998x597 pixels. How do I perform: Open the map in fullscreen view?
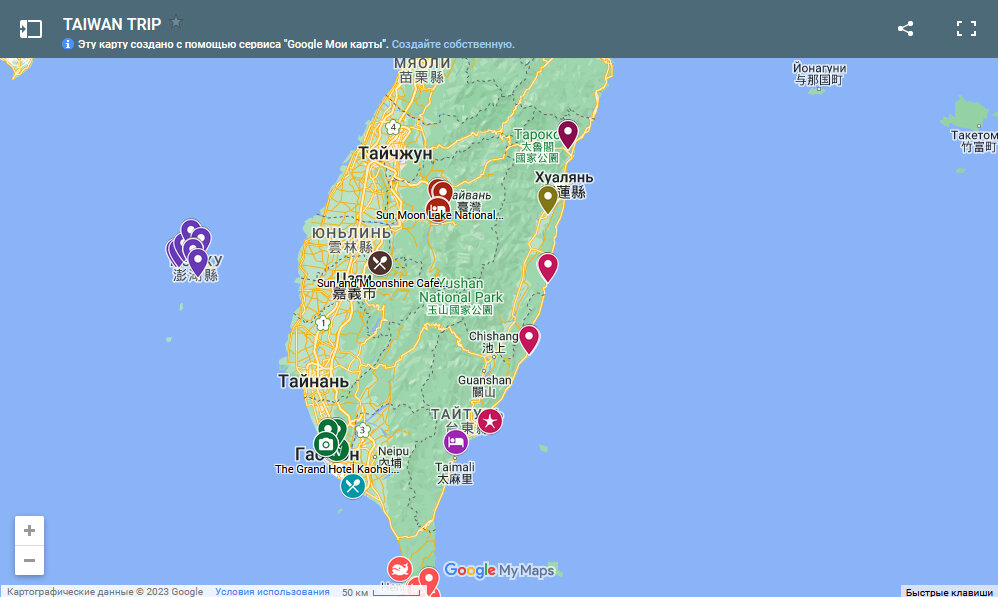point(966,29)
